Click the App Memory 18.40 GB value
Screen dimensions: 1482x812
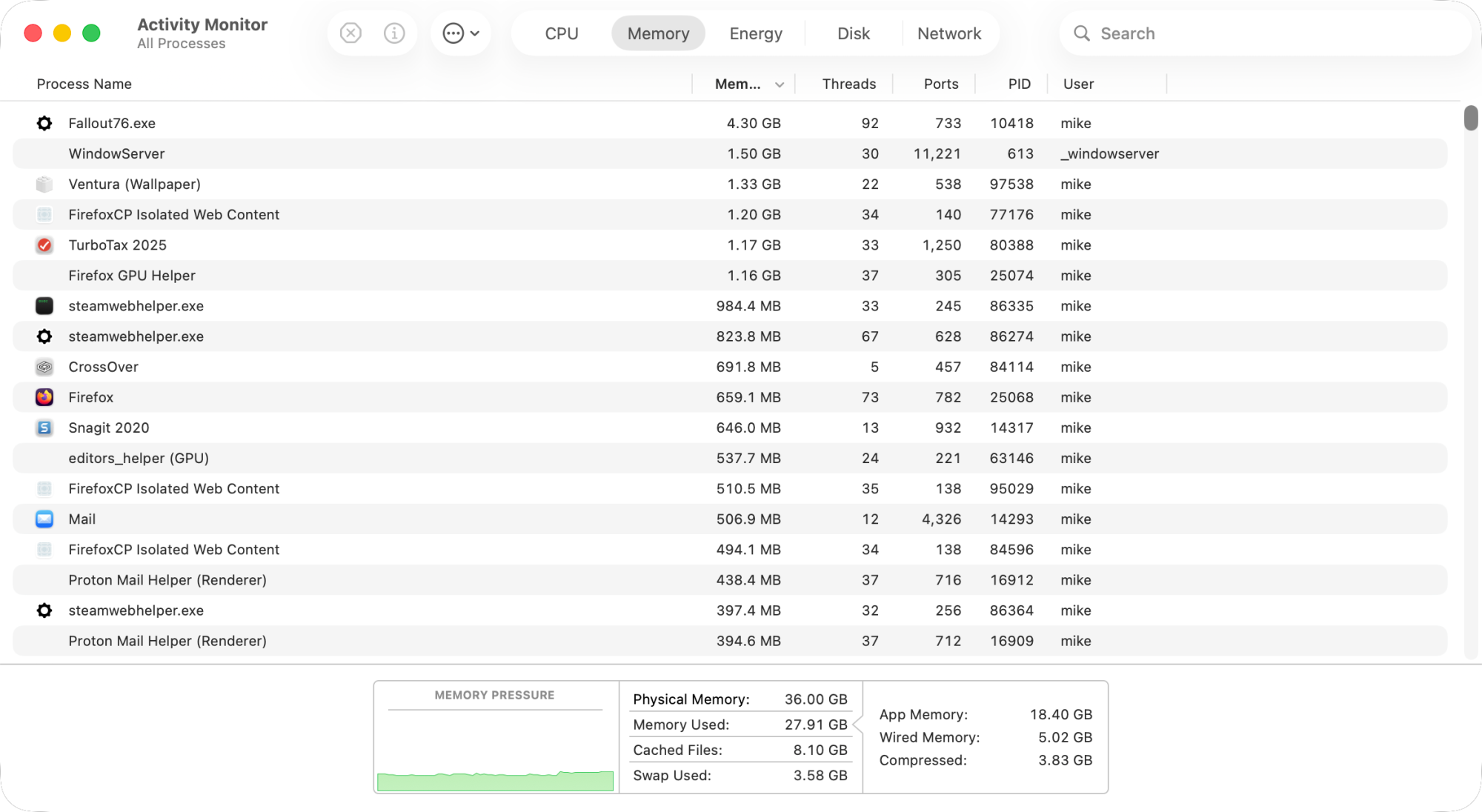pyautogui.click(x=1061, y=714)
